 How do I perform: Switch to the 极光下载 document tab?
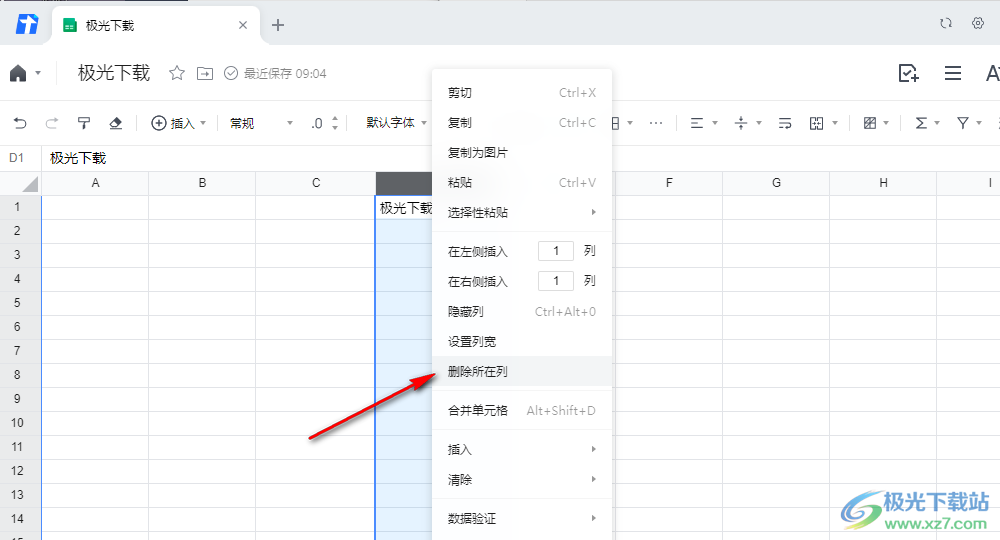tap(156, 26)
